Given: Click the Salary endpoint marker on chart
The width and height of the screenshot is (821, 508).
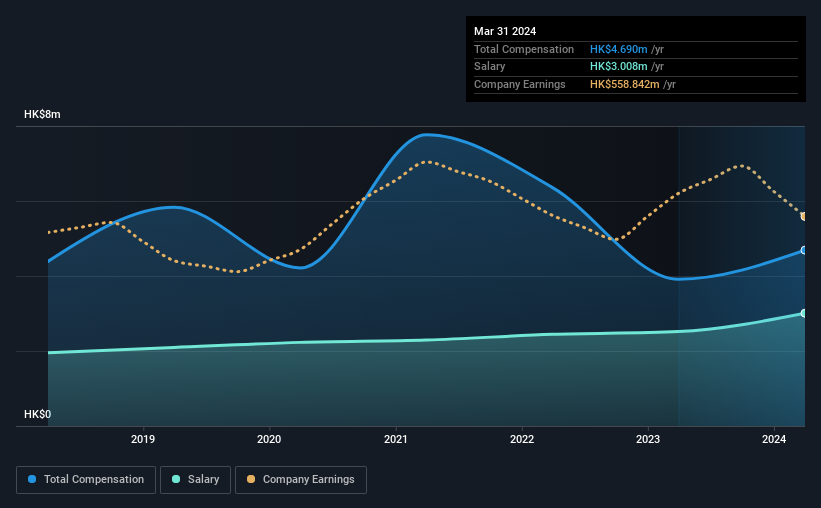Looking at the screenshot, I should (803, 313).
